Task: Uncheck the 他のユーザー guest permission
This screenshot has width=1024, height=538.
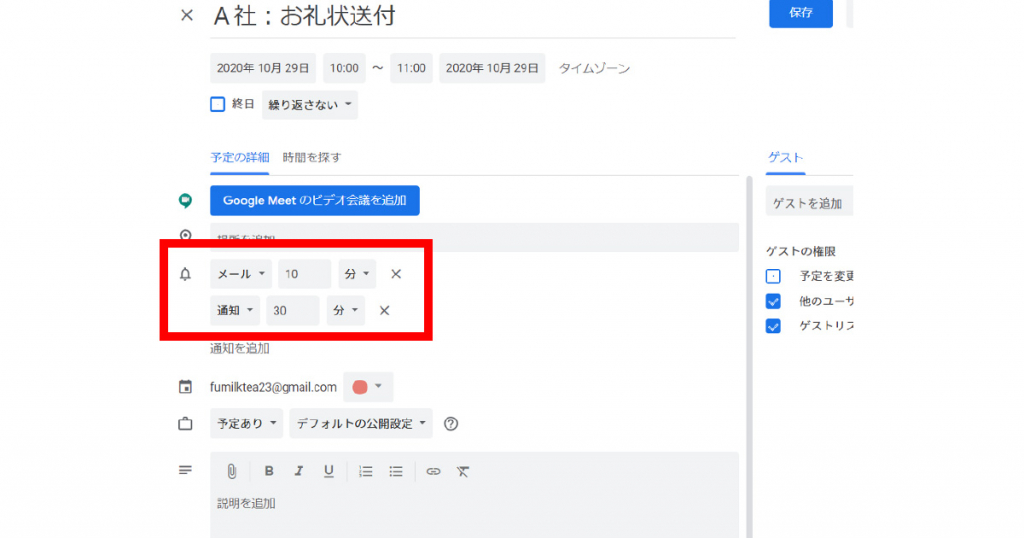Action: 773,301
